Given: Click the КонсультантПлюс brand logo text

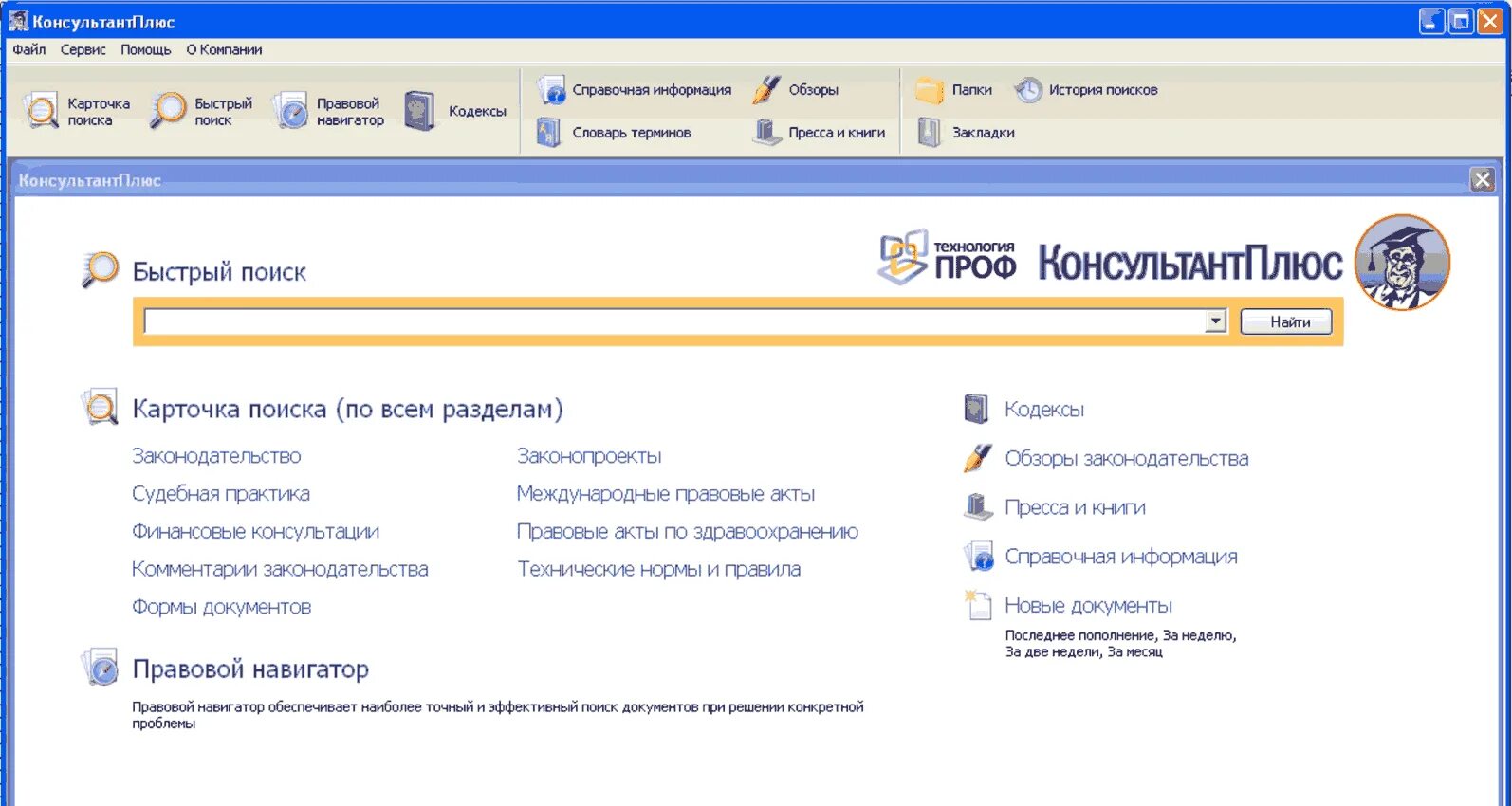Looking at the screenshot, I should [1189, 263].
